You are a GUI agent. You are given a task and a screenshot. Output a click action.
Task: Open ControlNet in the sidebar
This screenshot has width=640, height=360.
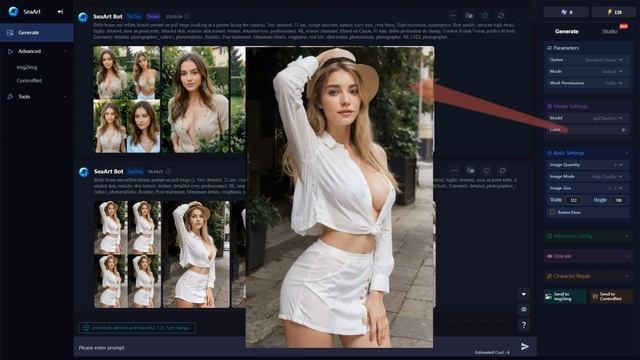coord(29,81)
